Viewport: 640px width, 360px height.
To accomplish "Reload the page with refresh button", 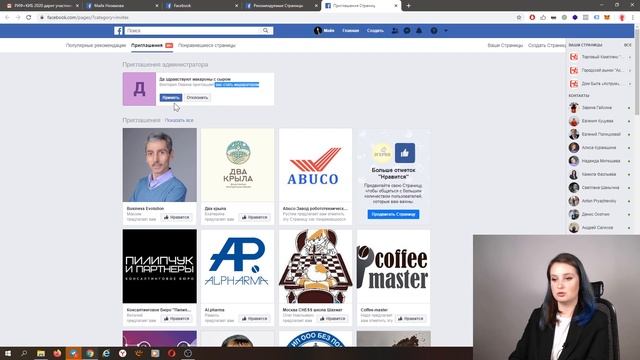I will point(29,18).
